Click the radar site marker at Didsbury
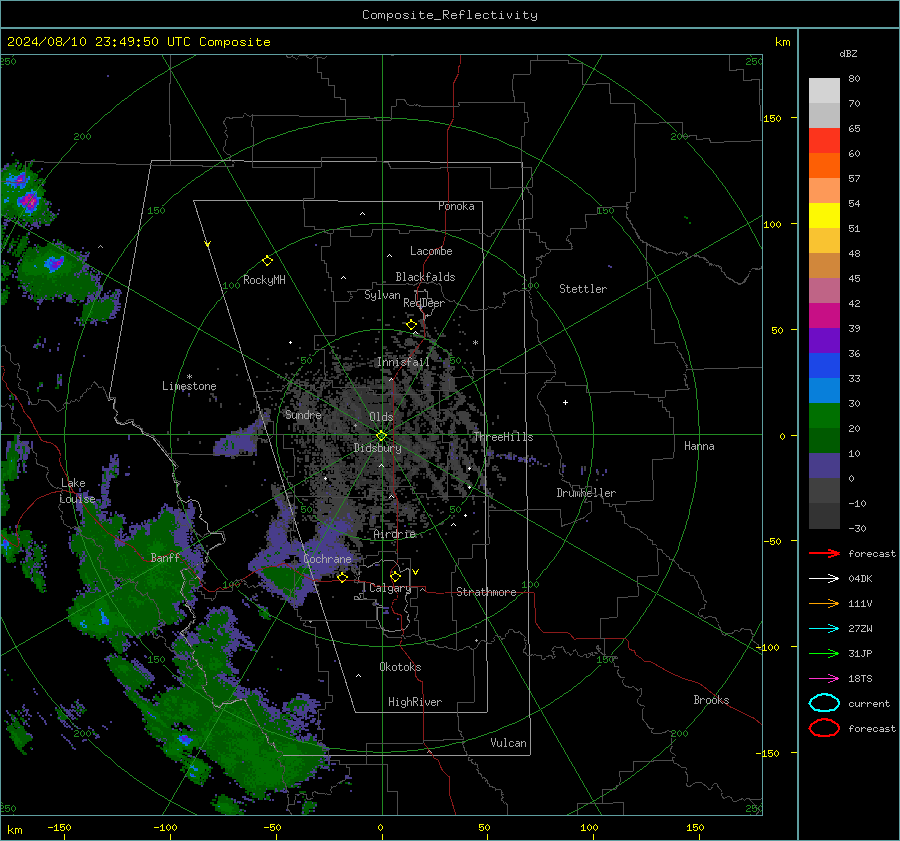This screenshot has height=841, width=900. 381,436
